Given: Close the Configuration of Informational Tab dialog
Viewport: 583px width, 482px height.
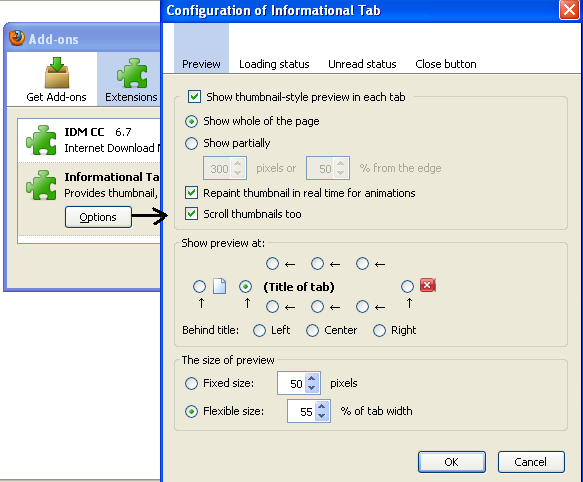Looking at the screenshot, I should (569, 10).
